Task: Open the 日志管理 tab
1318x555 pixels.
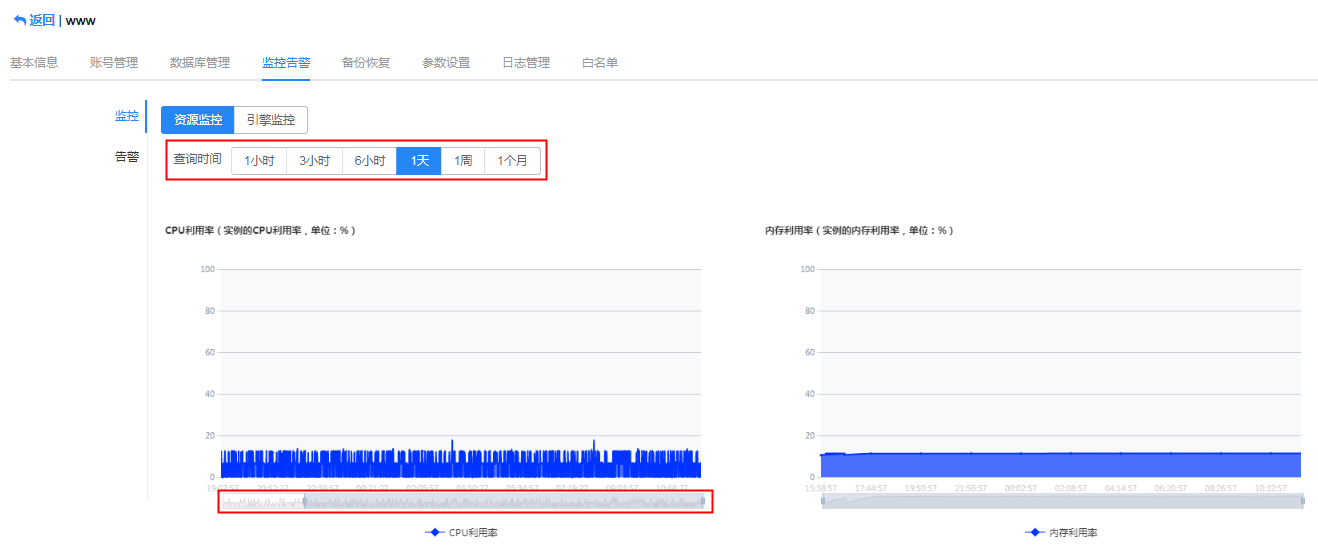Action: pyautogui.click(x=526, y=63)
